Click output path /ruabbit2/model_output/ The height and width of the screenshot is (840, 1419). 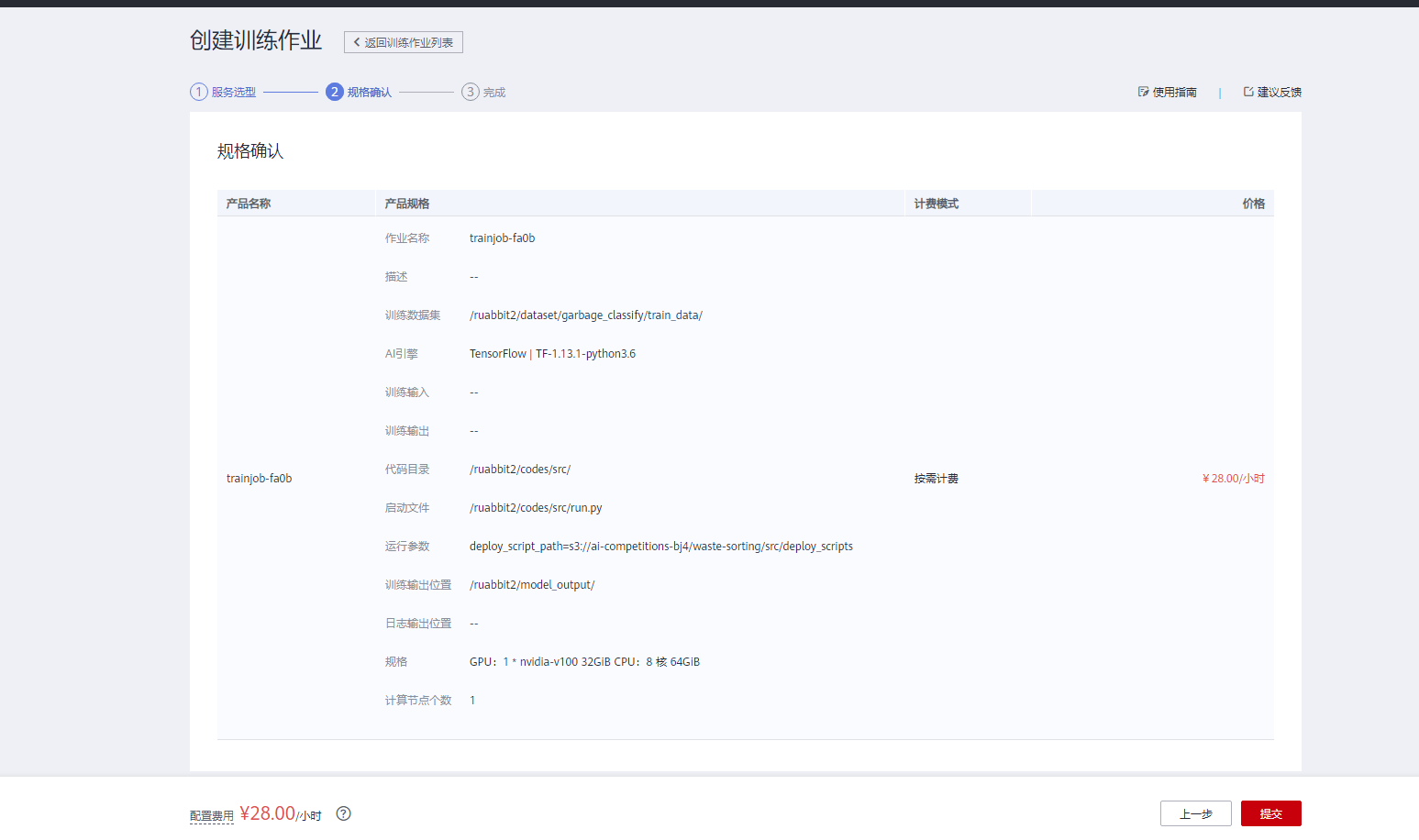[x=532, y=585]
